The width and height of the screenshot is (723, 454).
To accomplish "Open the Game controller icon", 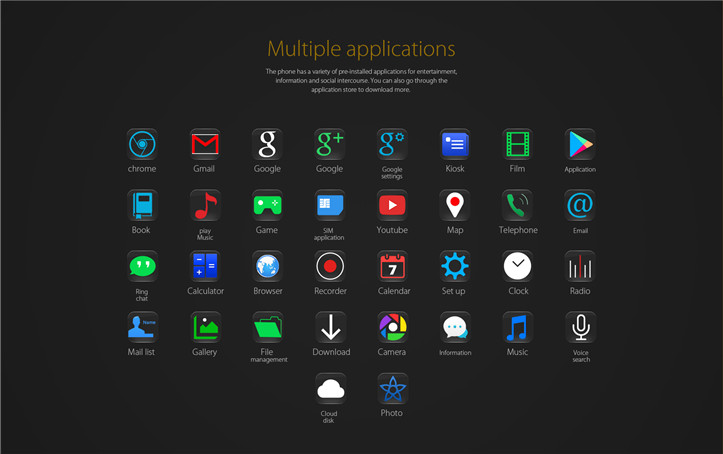I will [x=267, y=205].
